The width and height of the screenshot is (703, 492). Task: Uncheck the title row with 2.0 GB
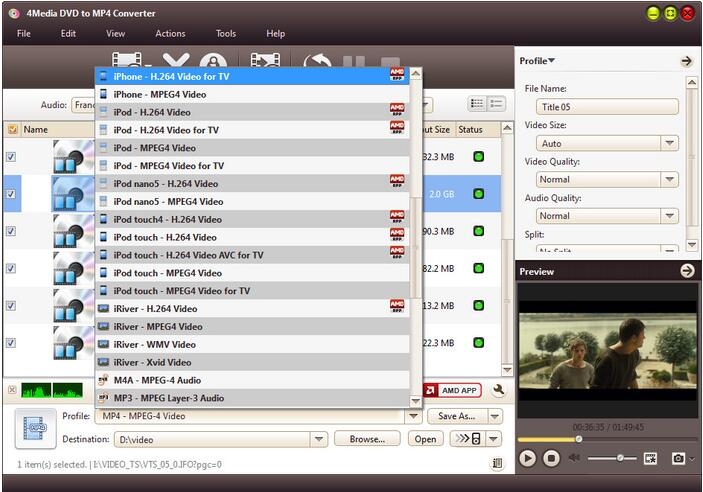(x=11, y=194)
